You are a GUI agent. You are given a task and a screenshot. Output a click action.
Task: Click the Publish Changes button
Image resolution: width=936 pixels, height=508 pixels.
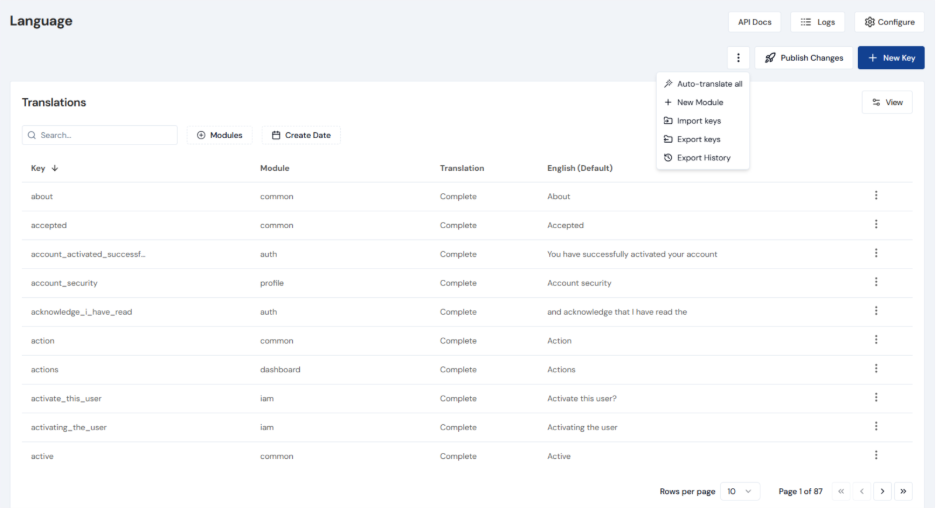coord(804,58)
